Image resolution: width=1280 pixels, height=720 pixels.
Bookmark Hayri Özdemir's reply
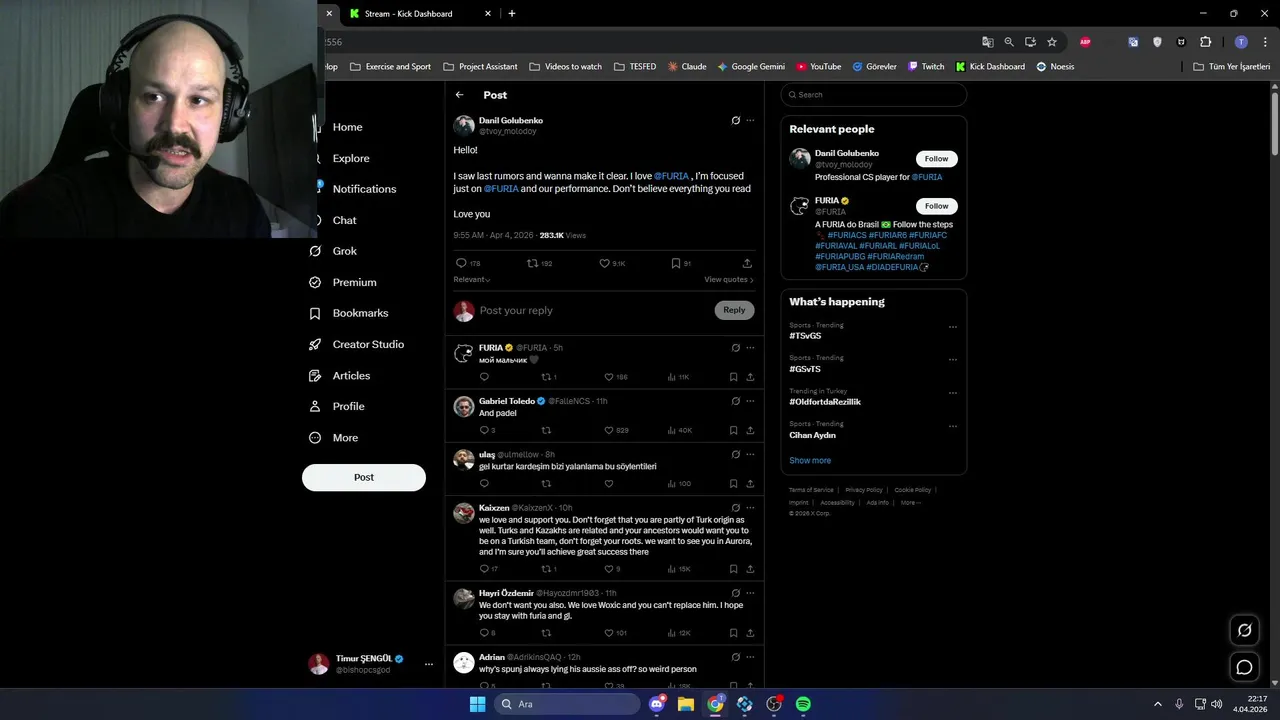[x=733, y=632]
